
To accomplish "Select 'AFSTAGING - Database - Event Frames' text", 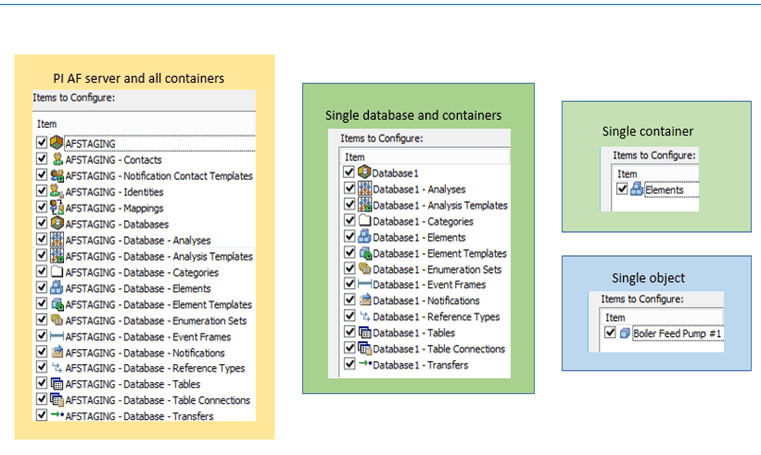I will point(148,337).
